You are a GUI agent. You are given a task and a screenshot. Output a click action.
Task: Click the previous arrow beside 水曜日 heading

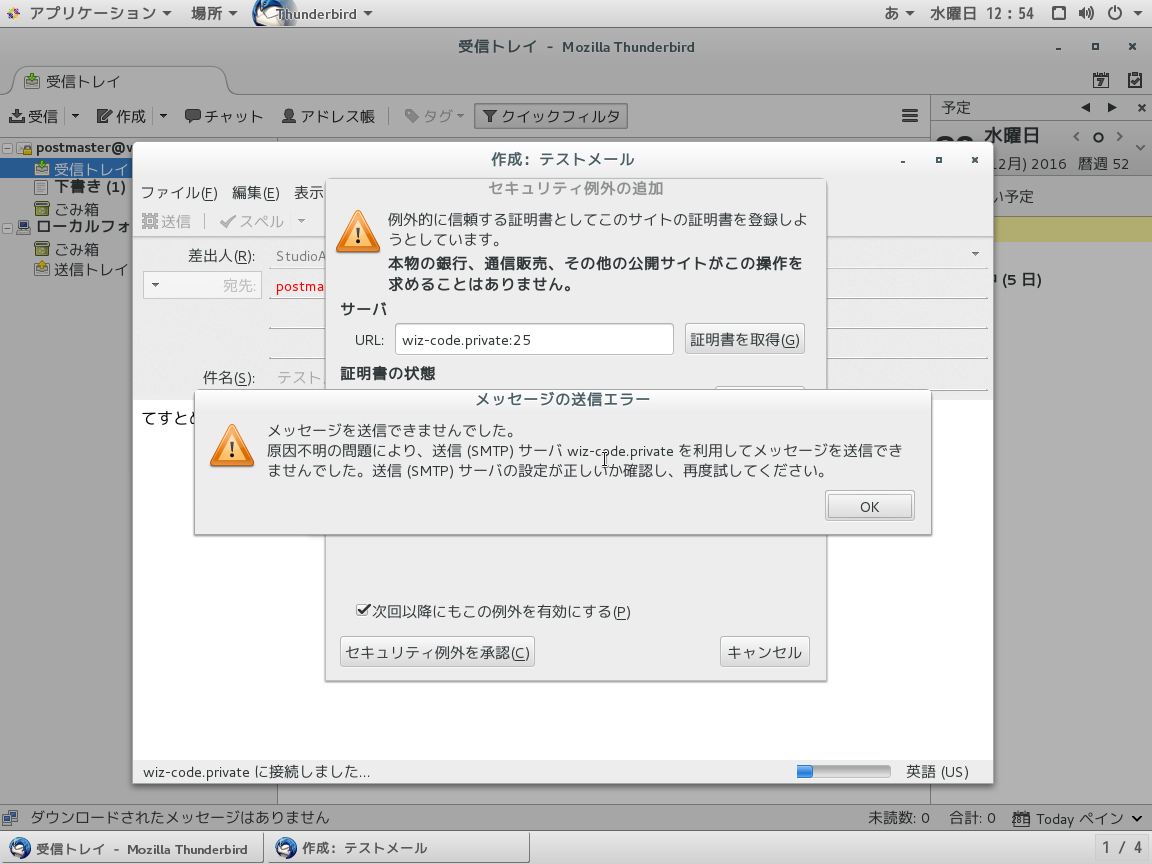[1076, 137]
